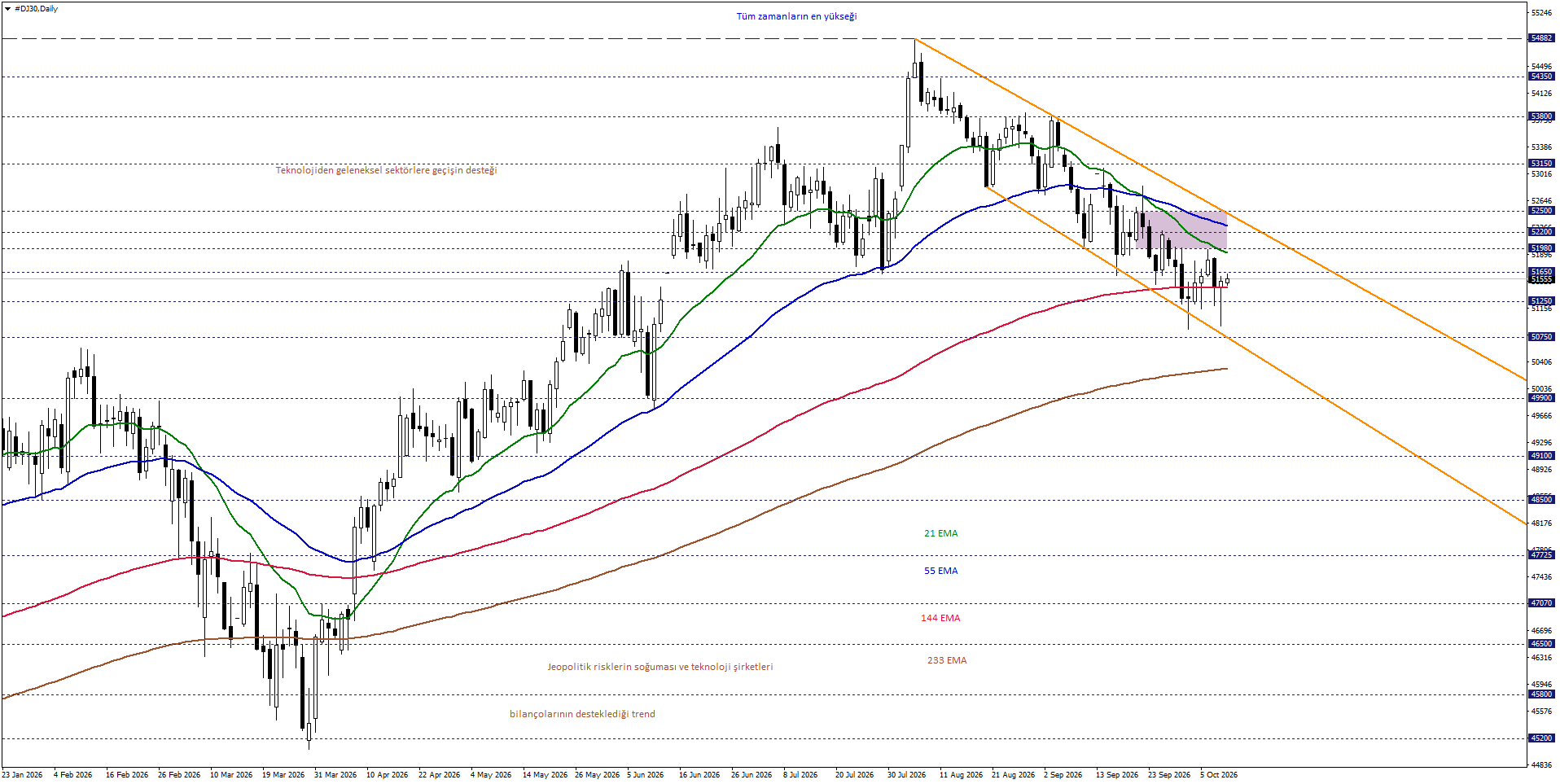Viewport: 1560px width, 784px height.
Task: Click the '14 May 2026' date on time axis
Action: (x=545, y=775)
